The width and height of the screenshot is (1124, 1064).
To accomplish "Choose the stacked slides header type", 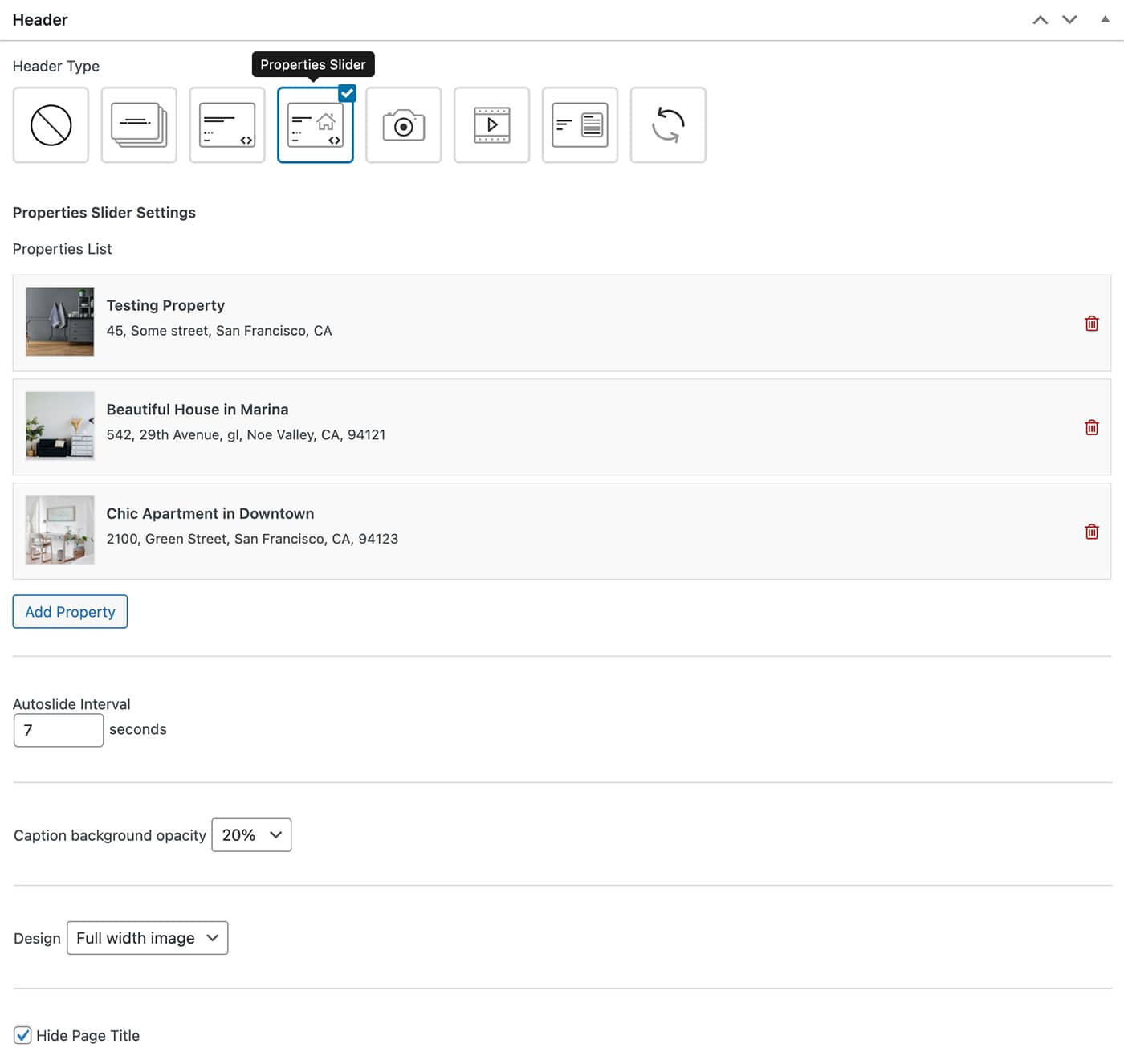I will coord(139,125).
